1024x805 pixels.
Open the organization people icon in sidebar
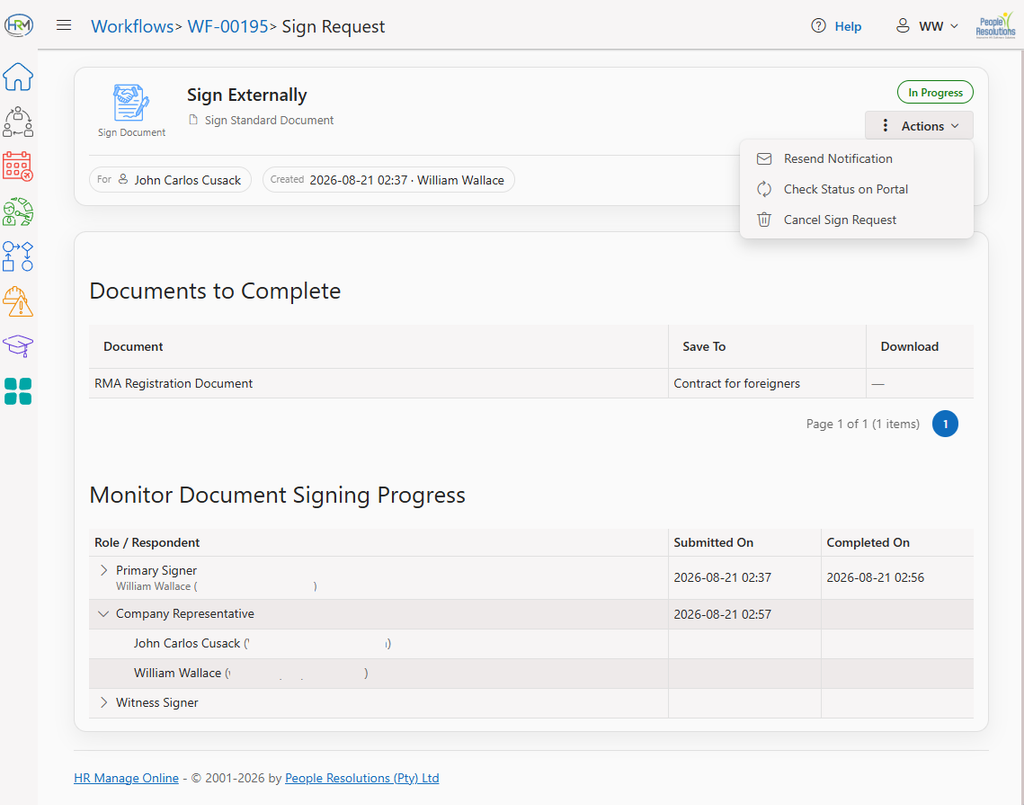pyautogui.click(x=18, y=122)
